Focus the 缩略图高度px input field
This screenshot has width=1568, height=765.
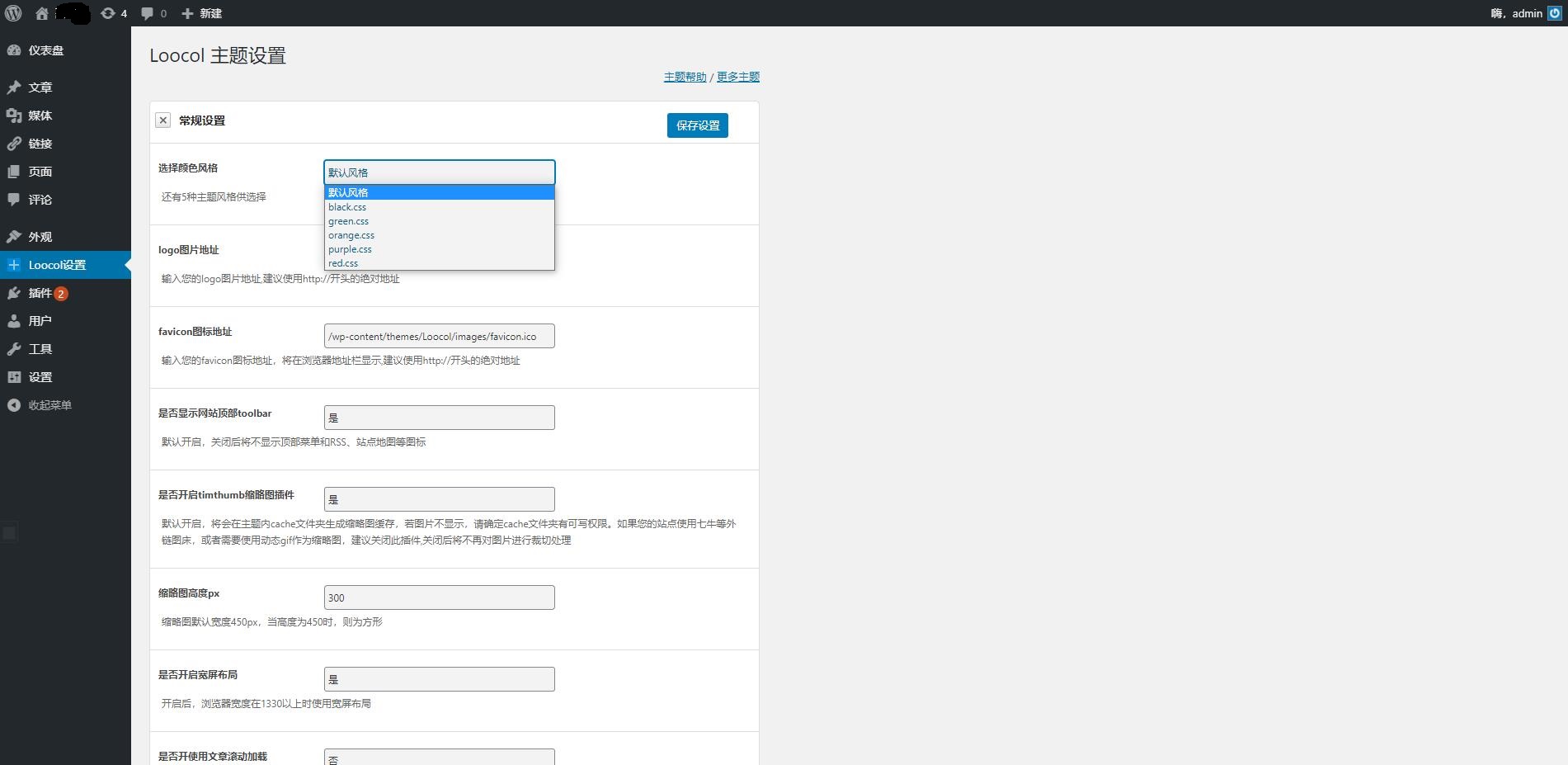pos(440,597)
